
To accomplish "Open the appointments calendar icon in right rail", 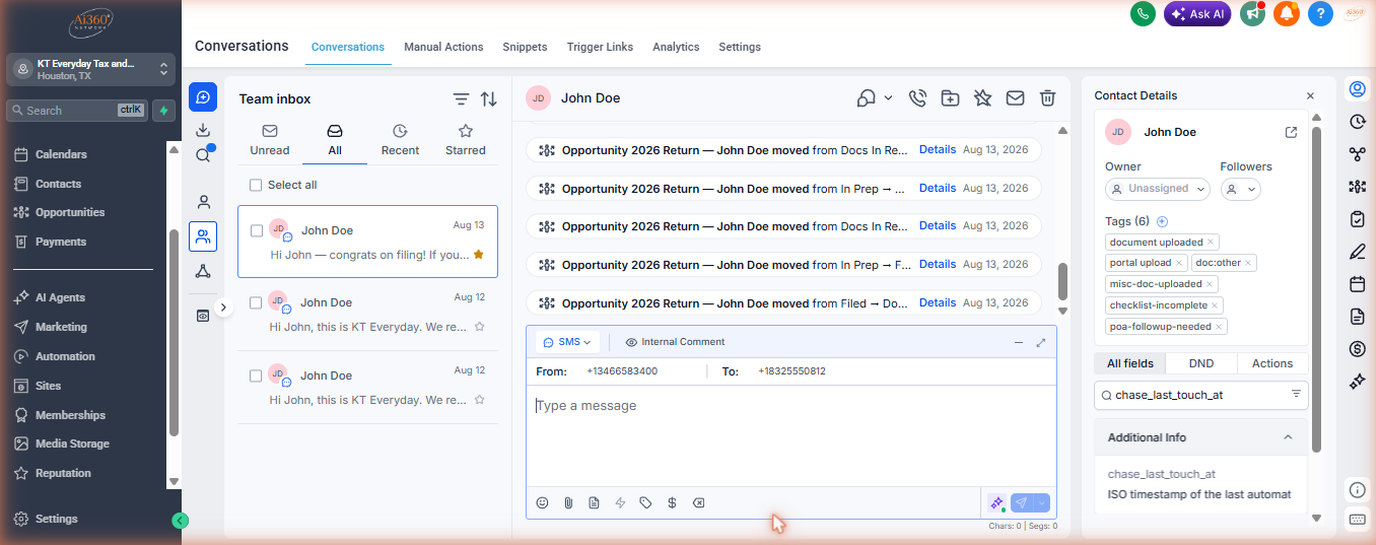I will point(1357,284).
